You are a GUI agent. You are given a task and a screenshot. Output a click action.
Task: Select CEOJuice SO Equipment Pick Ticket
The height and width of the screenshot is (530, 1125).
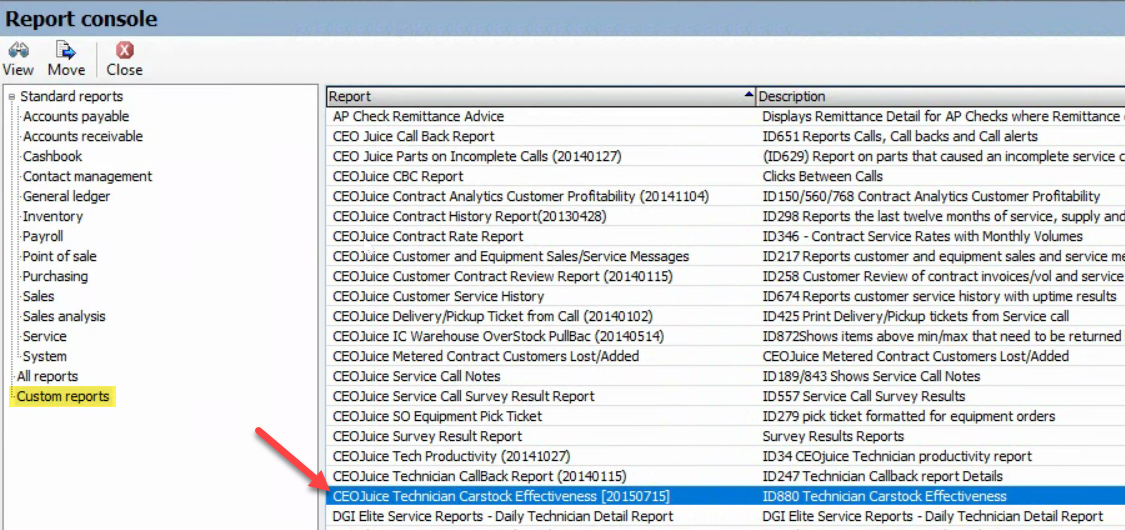pos(437,416)
